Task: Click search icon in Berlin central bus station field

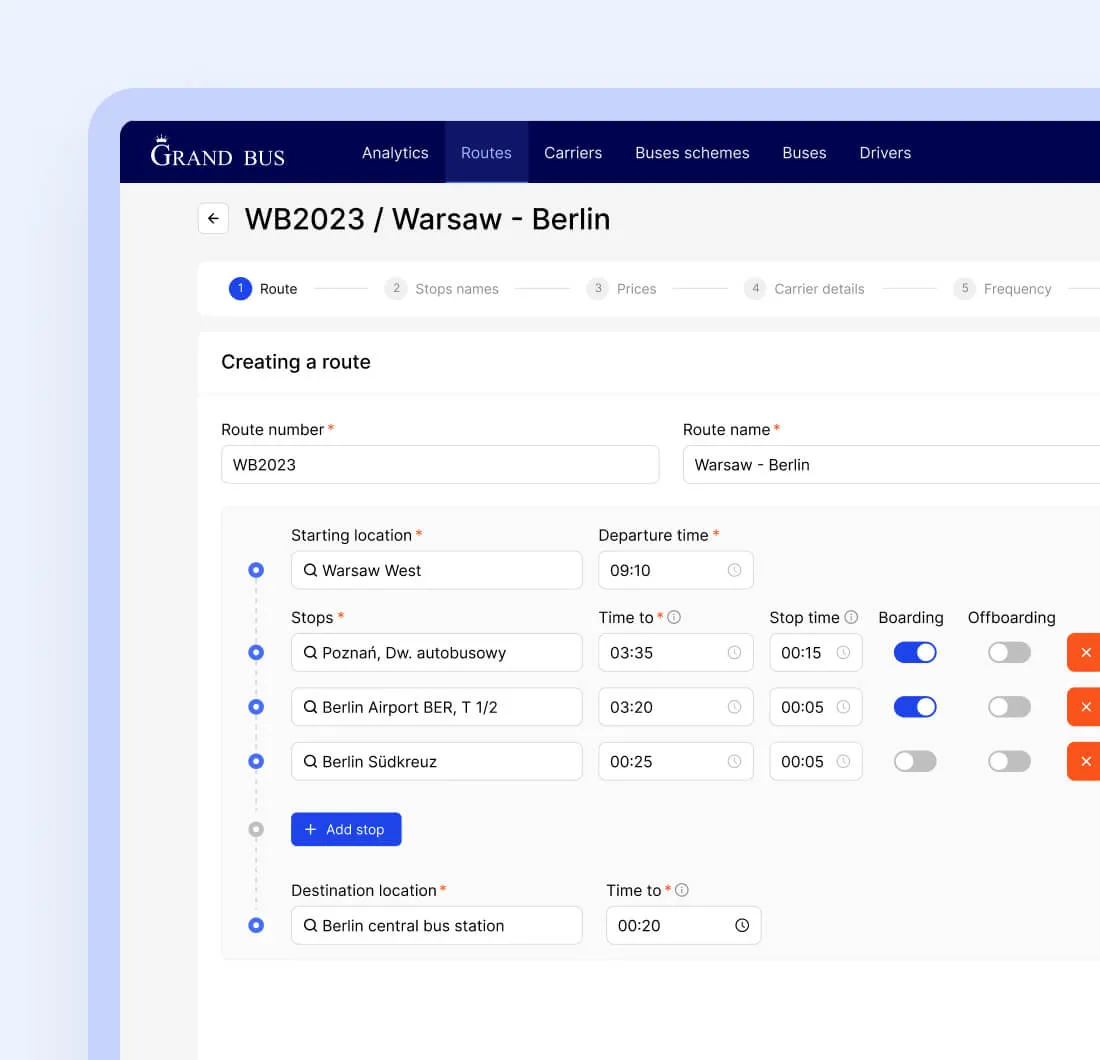Action: point(310,925)
